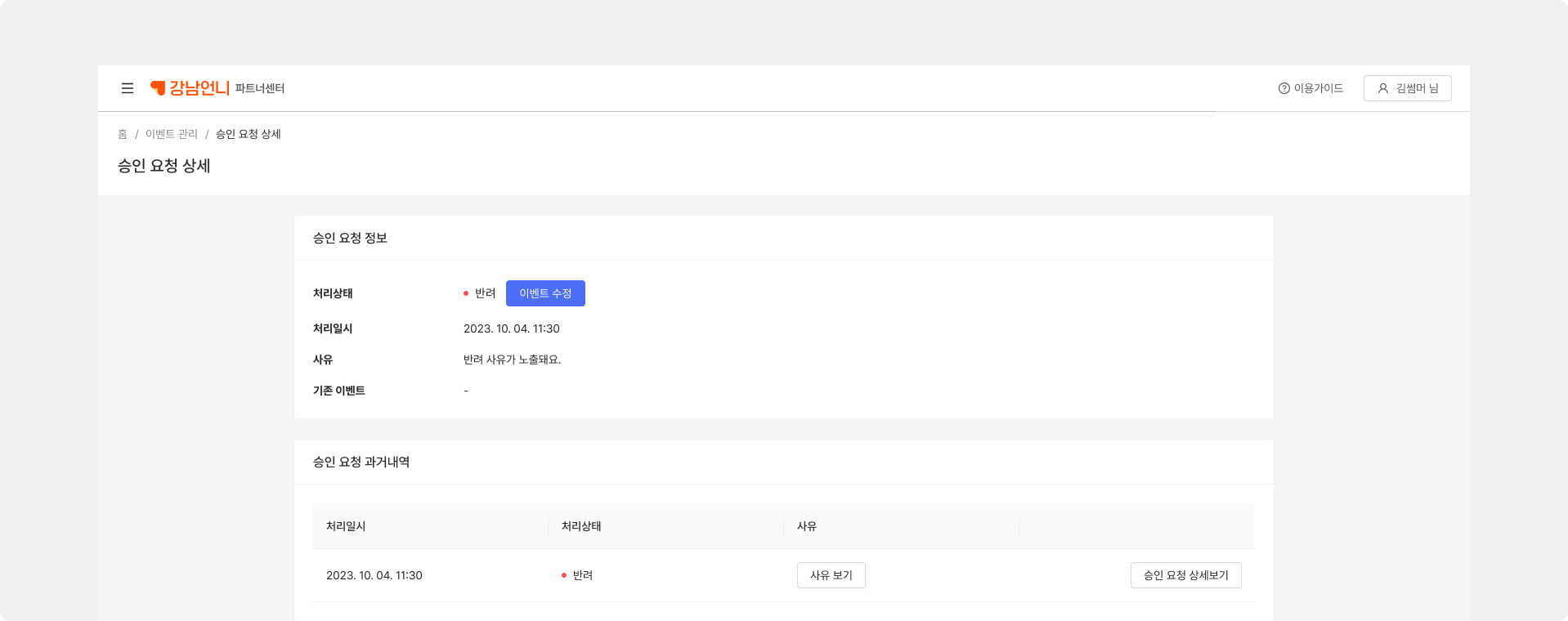The height and width of the screenshot is (621, 1568).
Task: Select the 2023. 10. 04. 11:30 history row date
Action: [374, 575]
